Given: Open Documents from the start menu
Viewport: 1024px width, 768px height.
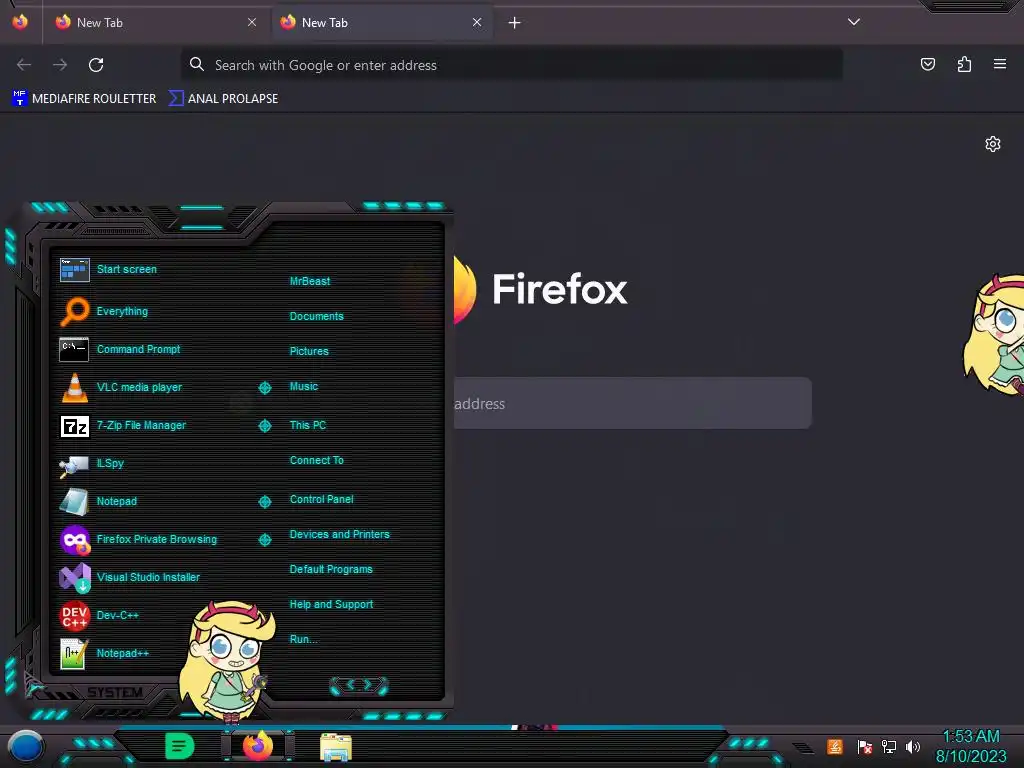Looking at the screenshot, I should 317,316.
